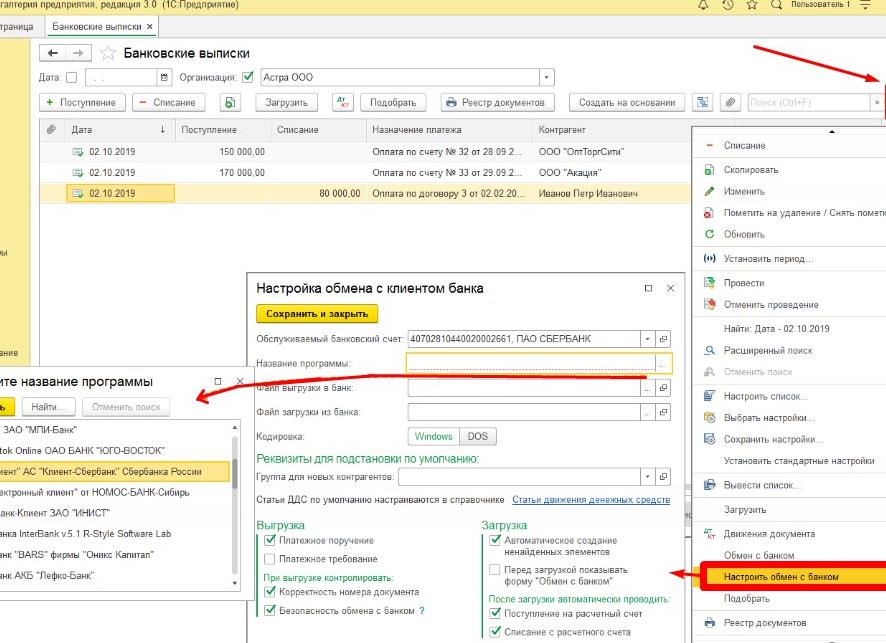Choose Скопировать in the context menu
The image size is (886, 643).
click(x=750, y=170)
